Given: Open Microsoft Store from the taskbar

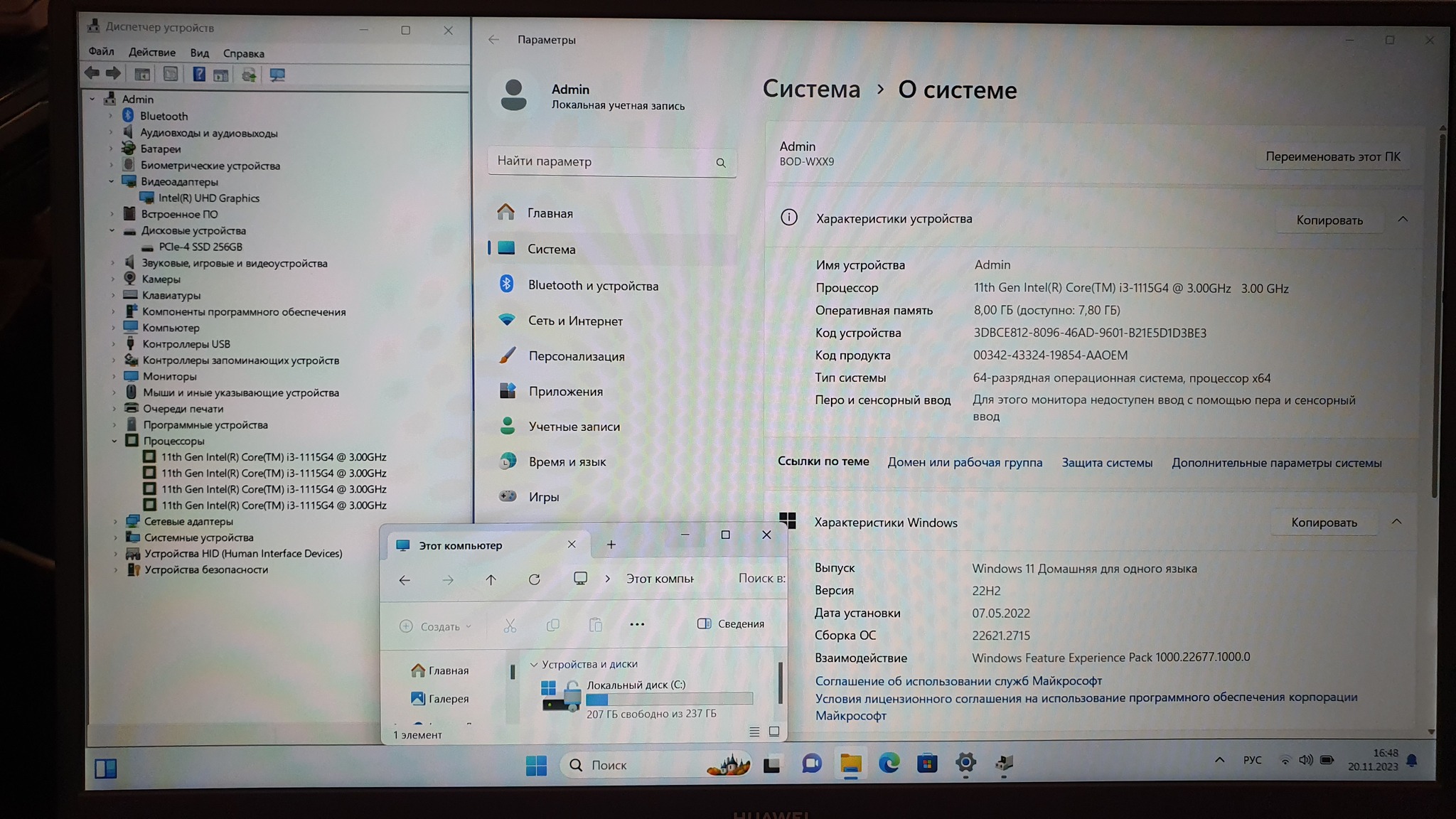Looking at the screenshot, I should pyautogui.click(x=927, y=764).
